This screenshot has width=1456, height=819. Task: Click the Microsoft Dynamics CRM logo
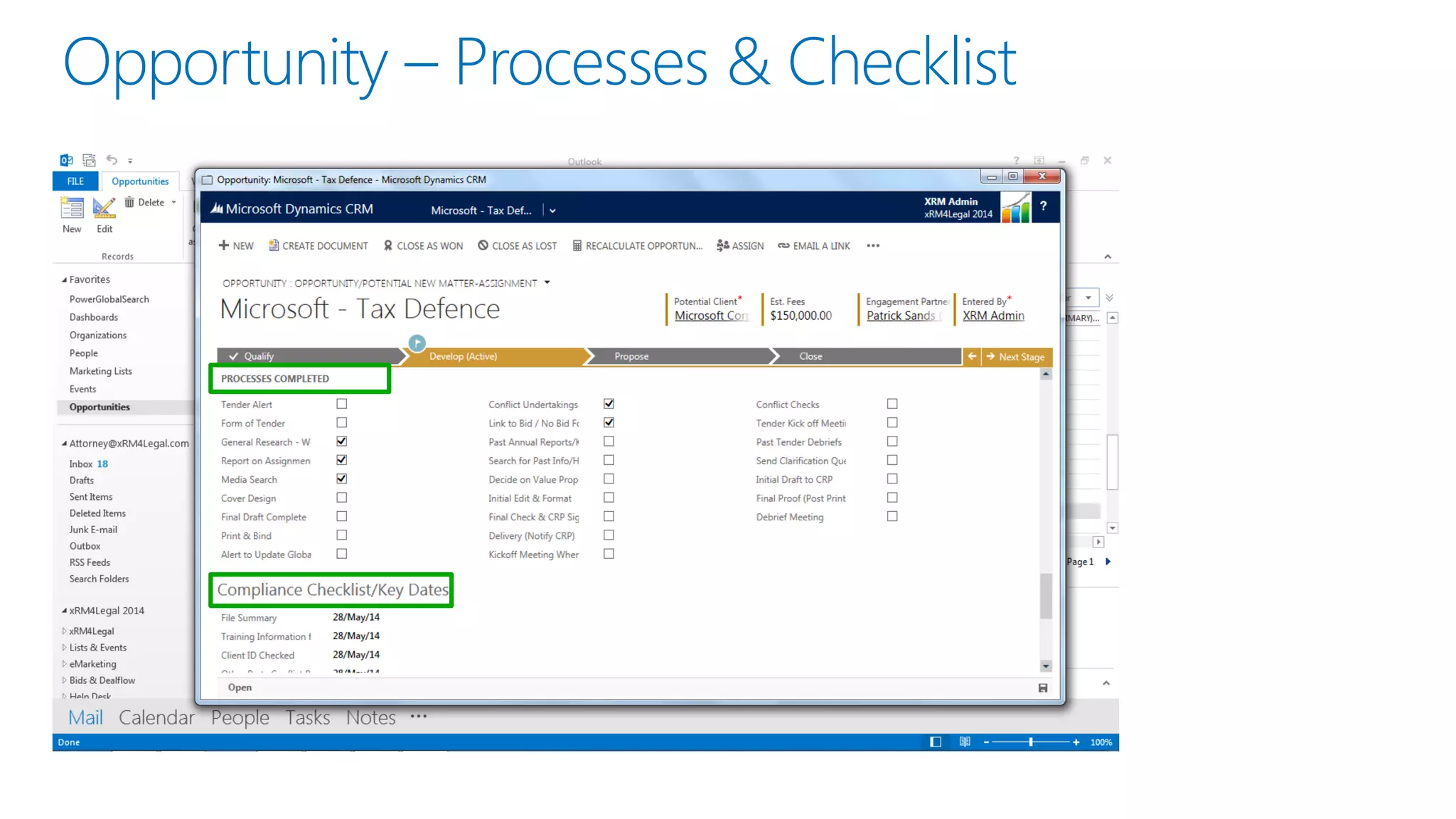(x=291, y=209)
